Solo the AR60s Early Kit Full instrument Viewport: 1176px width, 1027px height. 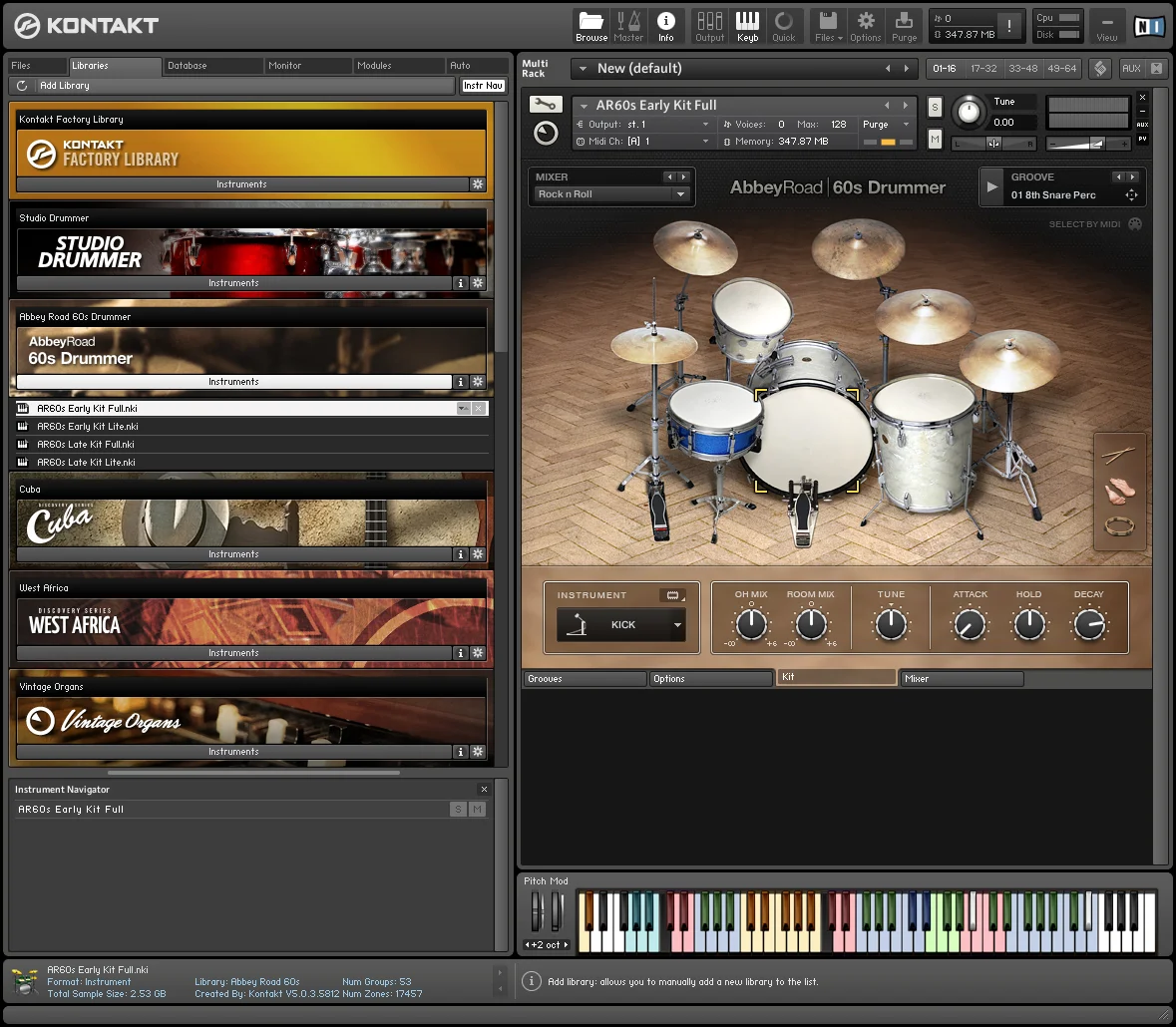click(934, 107)
